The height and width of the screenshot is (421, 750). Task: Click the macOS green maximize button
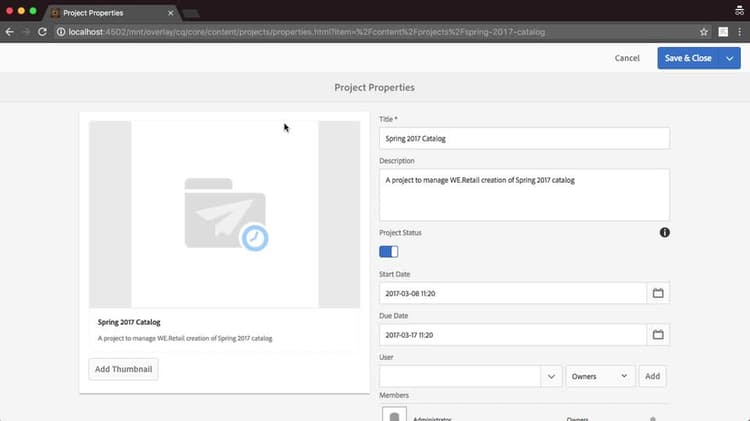pyautogui.click(x=33, y=11)
